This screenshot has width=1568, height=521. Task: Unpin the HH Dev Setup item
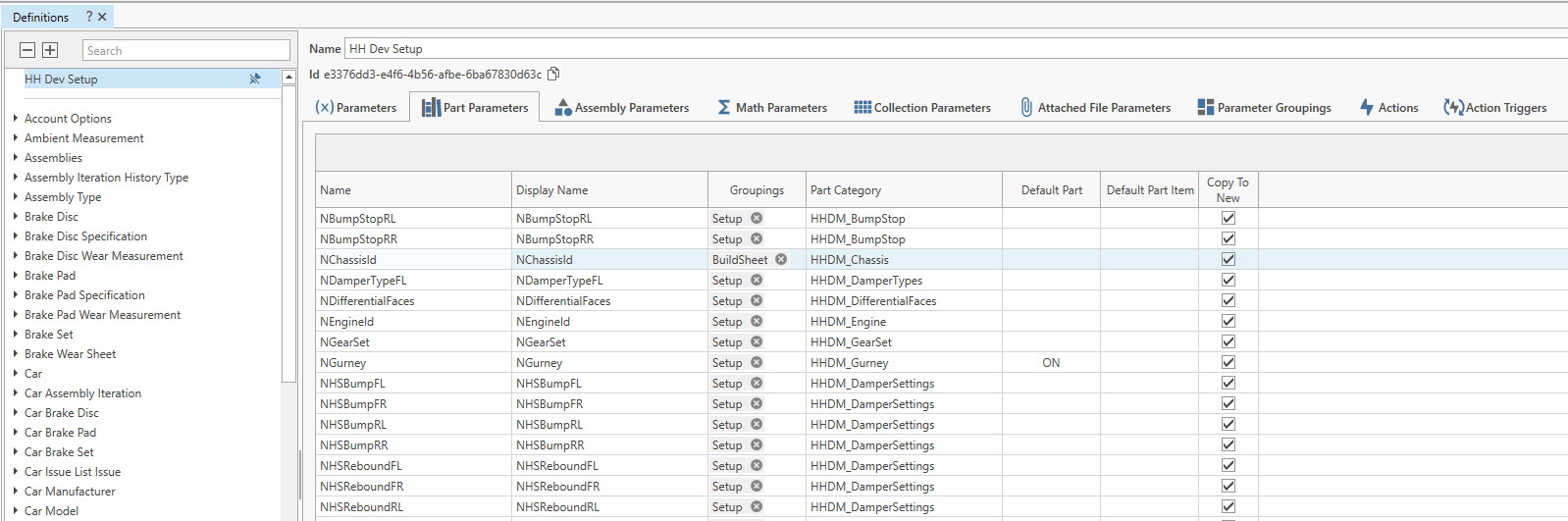coord(255,78)
